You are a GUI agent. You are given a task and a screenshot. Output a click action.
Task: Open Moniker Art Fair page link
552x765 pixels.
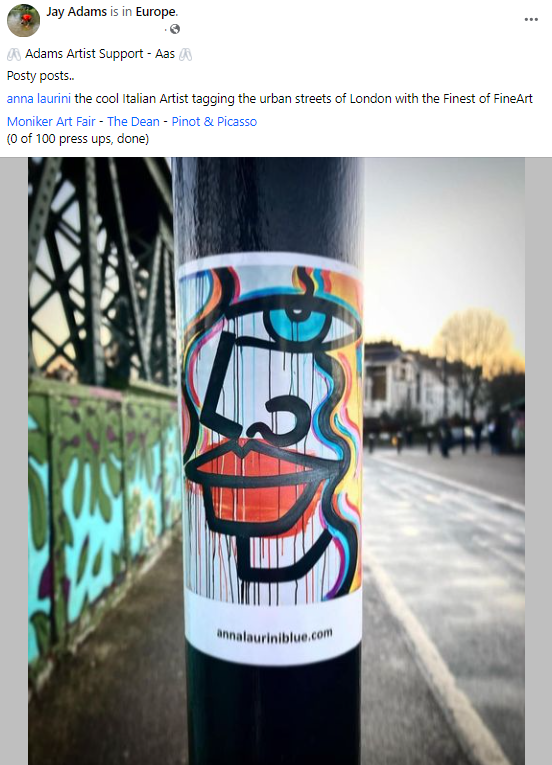click(51, 121)
